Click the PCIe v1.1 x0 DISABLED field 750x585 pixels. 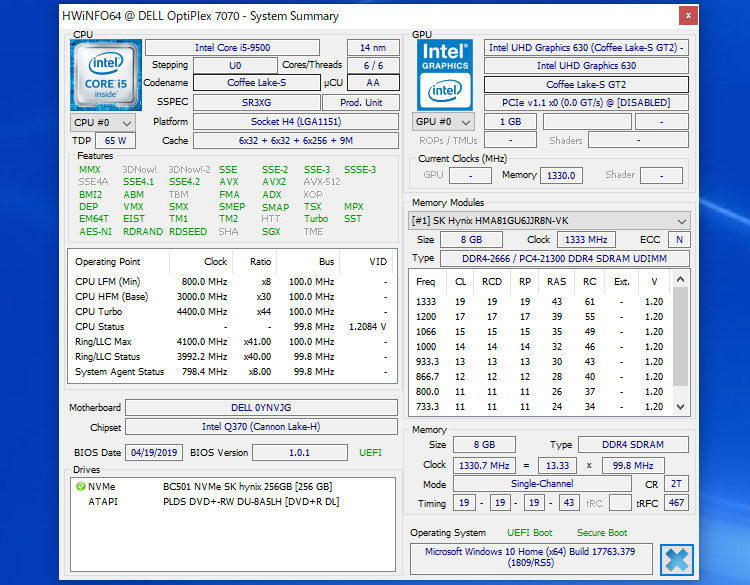(586, 103)
